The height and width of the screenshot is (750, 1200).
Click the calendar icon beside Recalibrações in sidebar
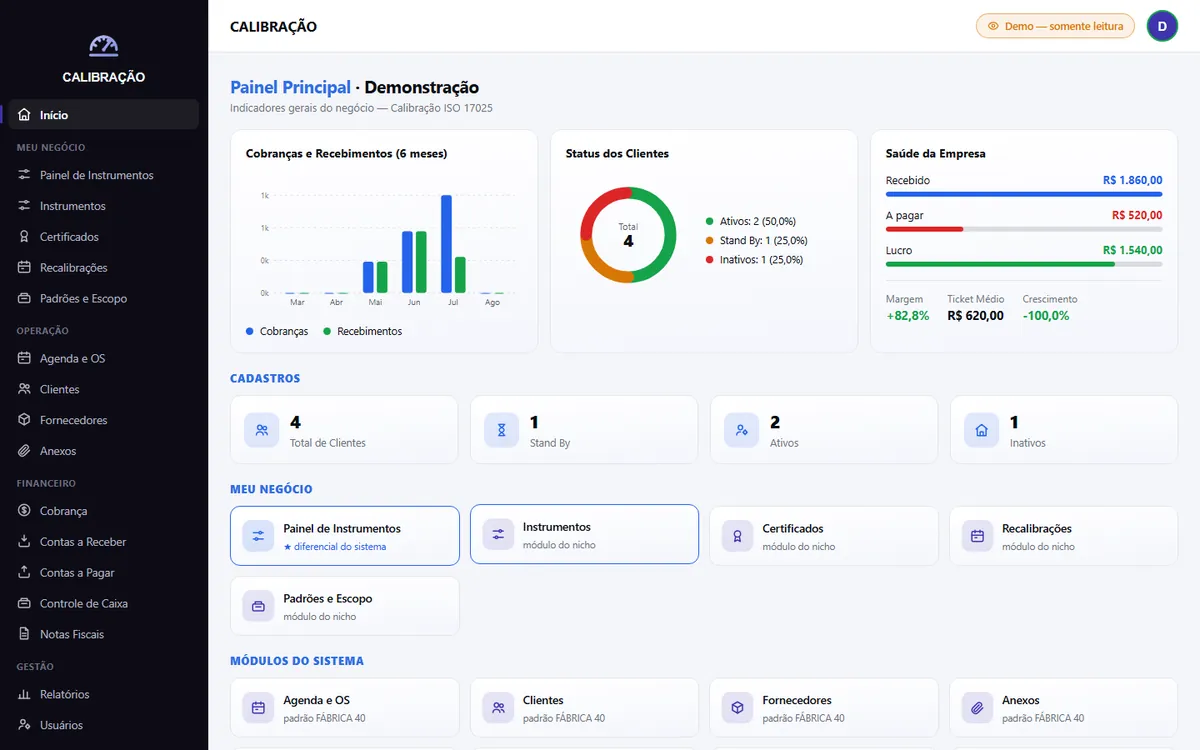(24, 268)
